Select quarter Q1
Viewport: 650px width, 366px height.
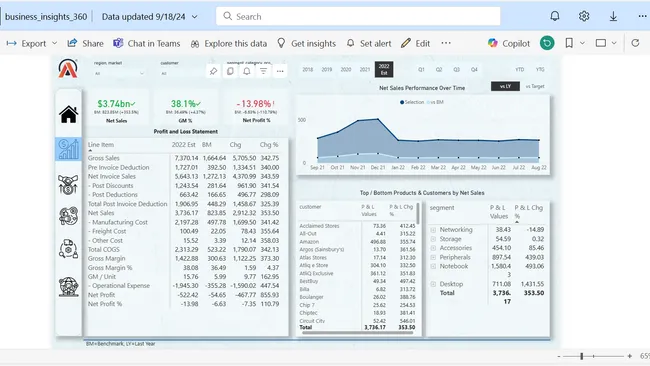pyautogui.click(x=421, y=70)
